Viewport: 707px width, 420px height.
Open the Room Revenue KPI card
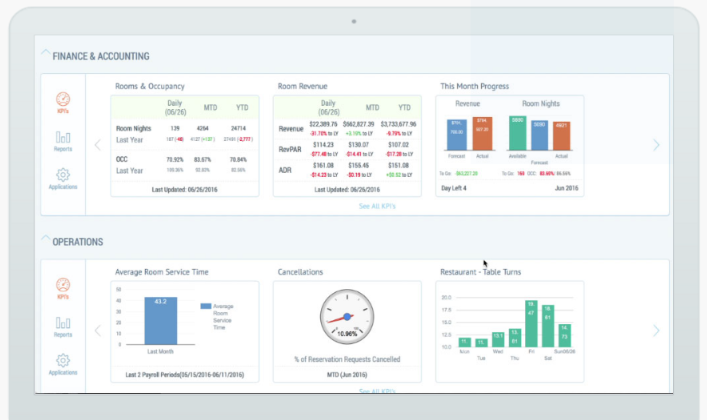click(347, 146)
